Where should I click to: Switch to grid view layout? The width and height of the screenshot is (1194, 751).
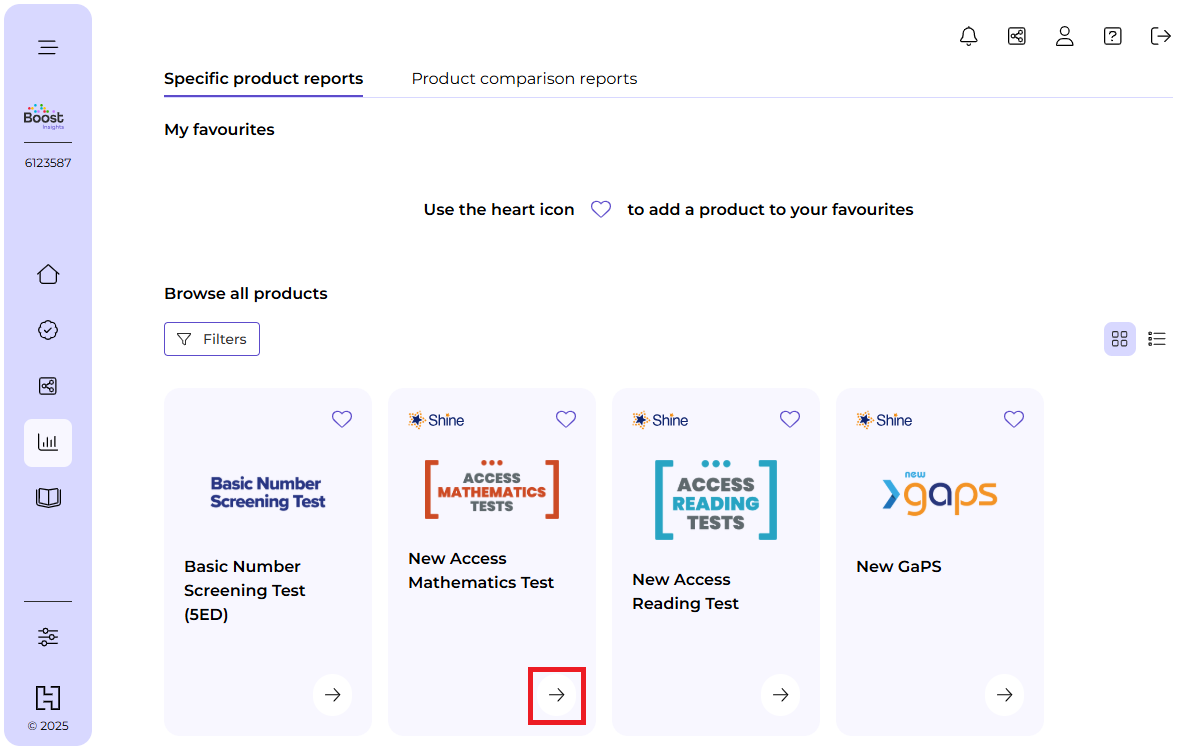tap(1119, 339)
